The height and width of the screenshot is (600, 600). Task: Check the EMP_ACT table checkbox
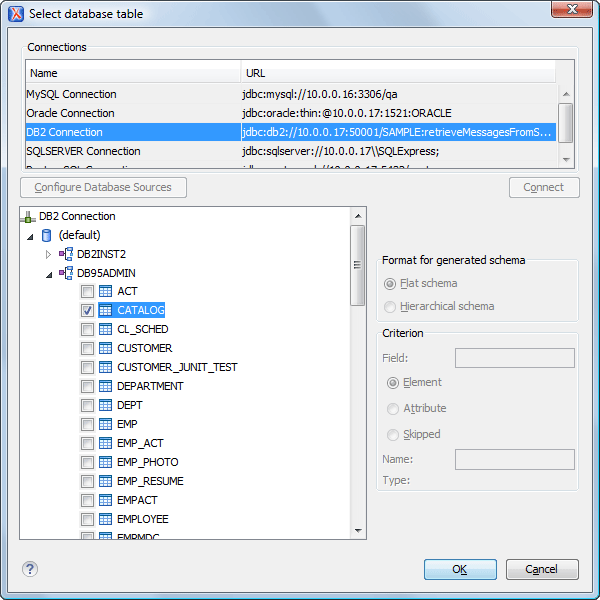(87, 443)
